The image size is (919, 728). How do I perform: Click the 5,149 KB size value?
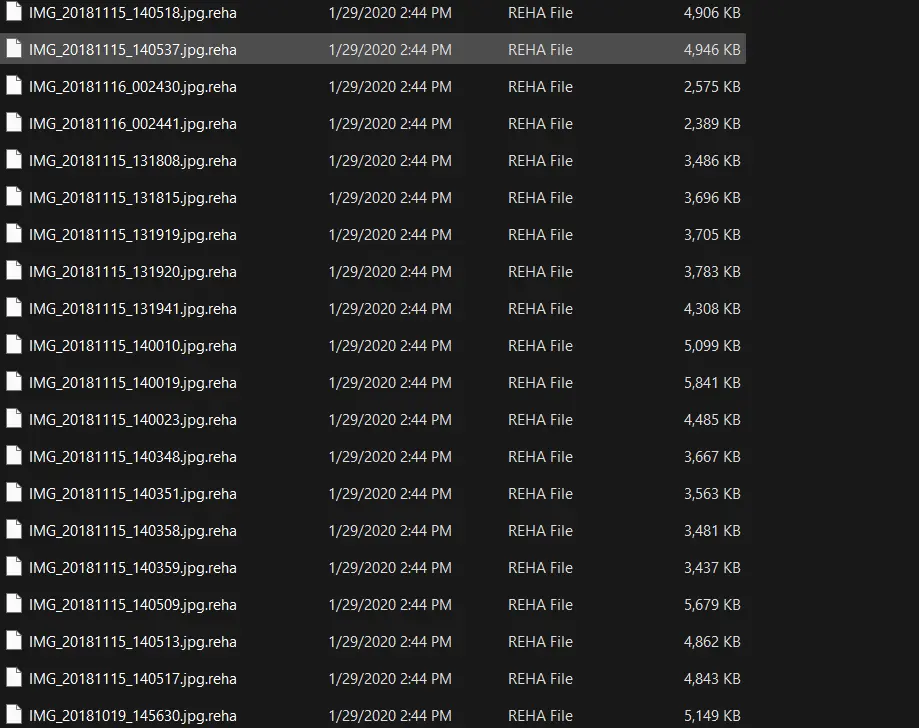tap(712, 716)
